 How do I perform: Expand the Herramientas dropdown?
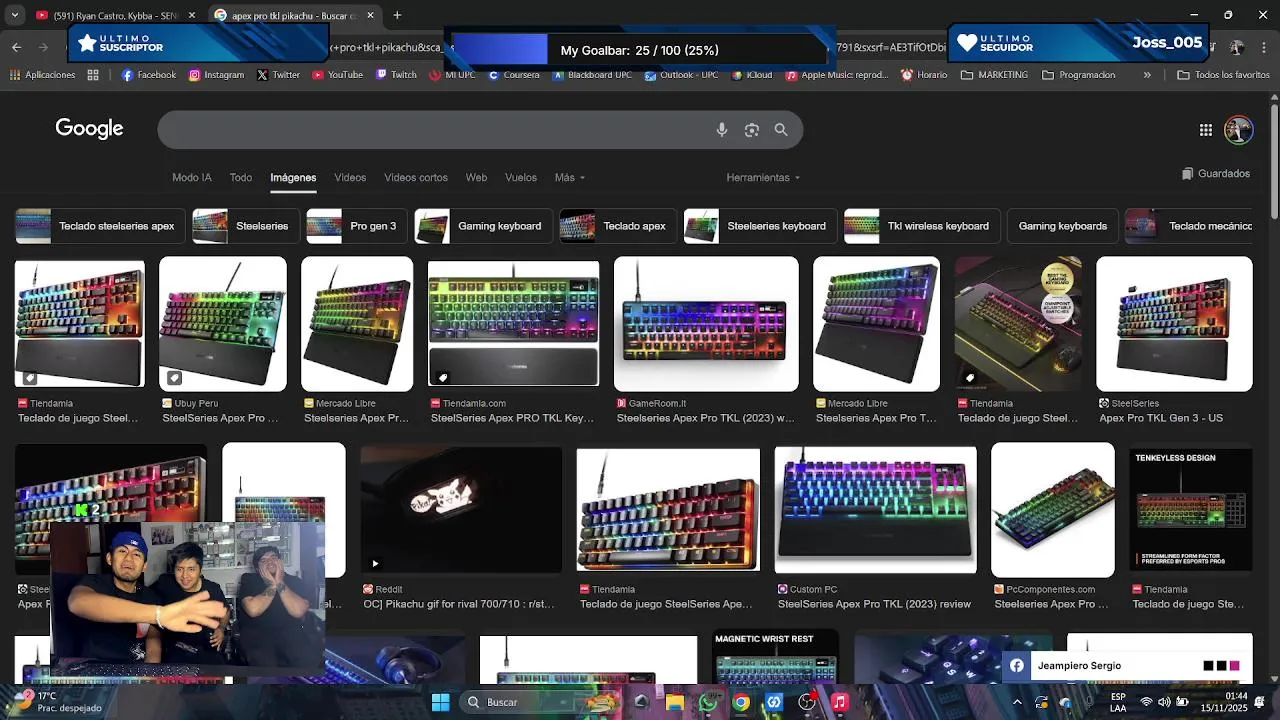(763, 177)
